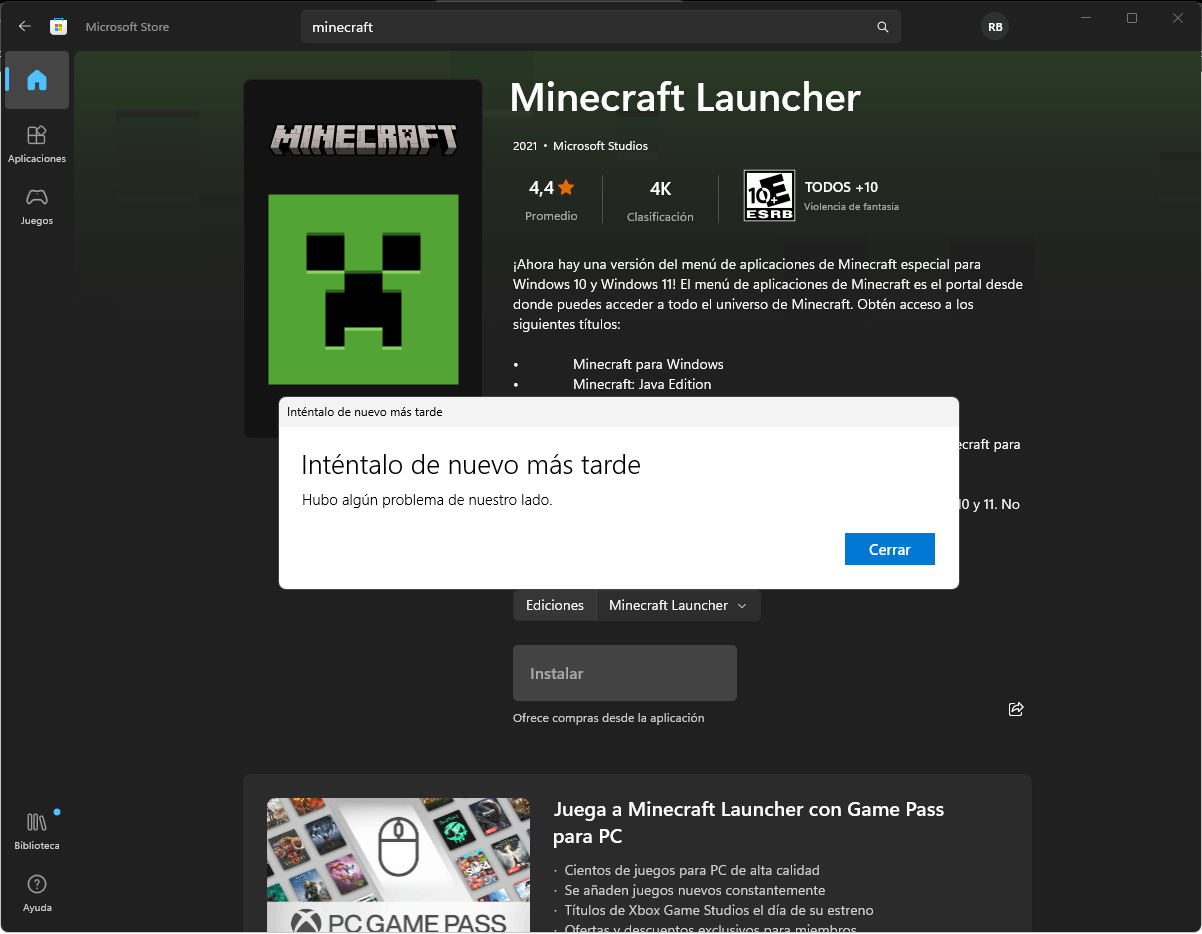
Task: Maximize the Microsoft Store window
Action: tap(1132, 18)
